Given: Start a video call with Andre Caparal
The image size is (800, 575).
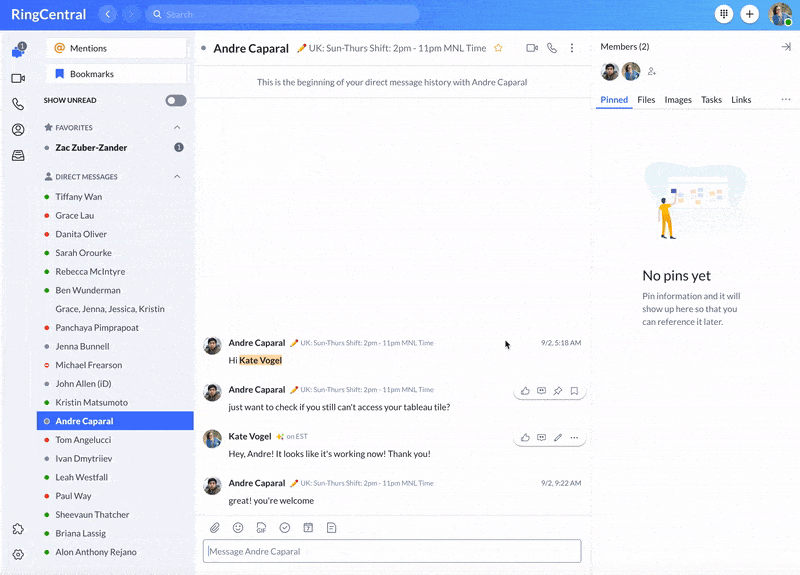Looking at the screenshot, I should tap(532, 48).
